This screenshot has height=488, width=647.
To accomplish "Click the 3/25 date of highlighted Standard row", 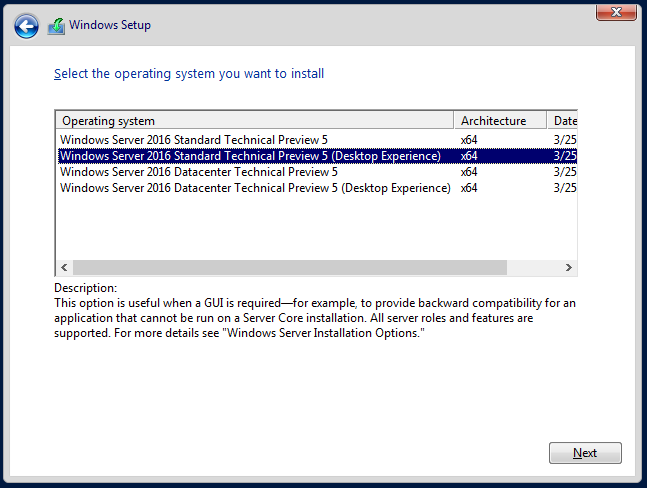I will [x=565, y=156].
